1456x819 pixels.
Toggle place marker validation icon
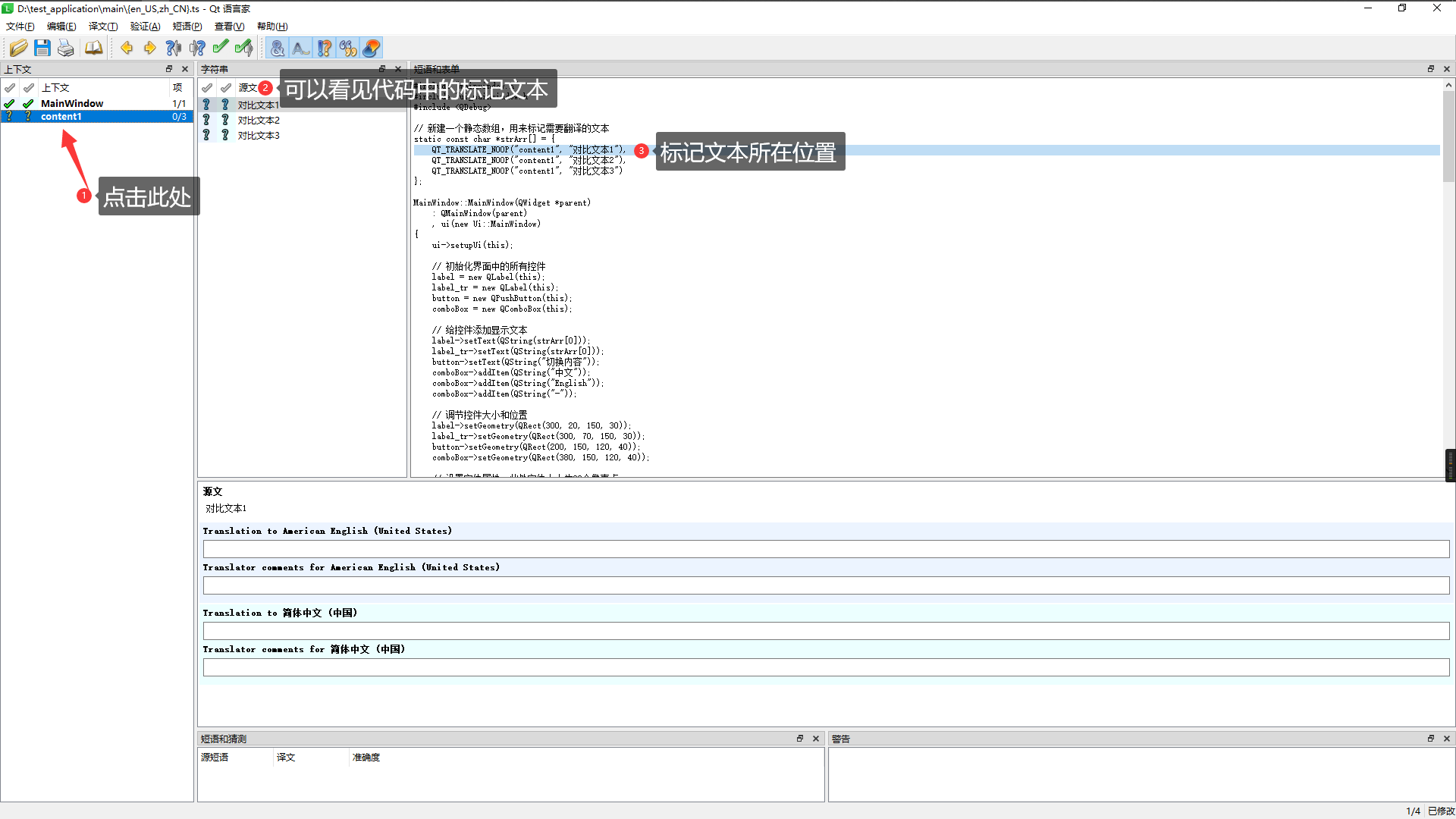tap(372, 49)
